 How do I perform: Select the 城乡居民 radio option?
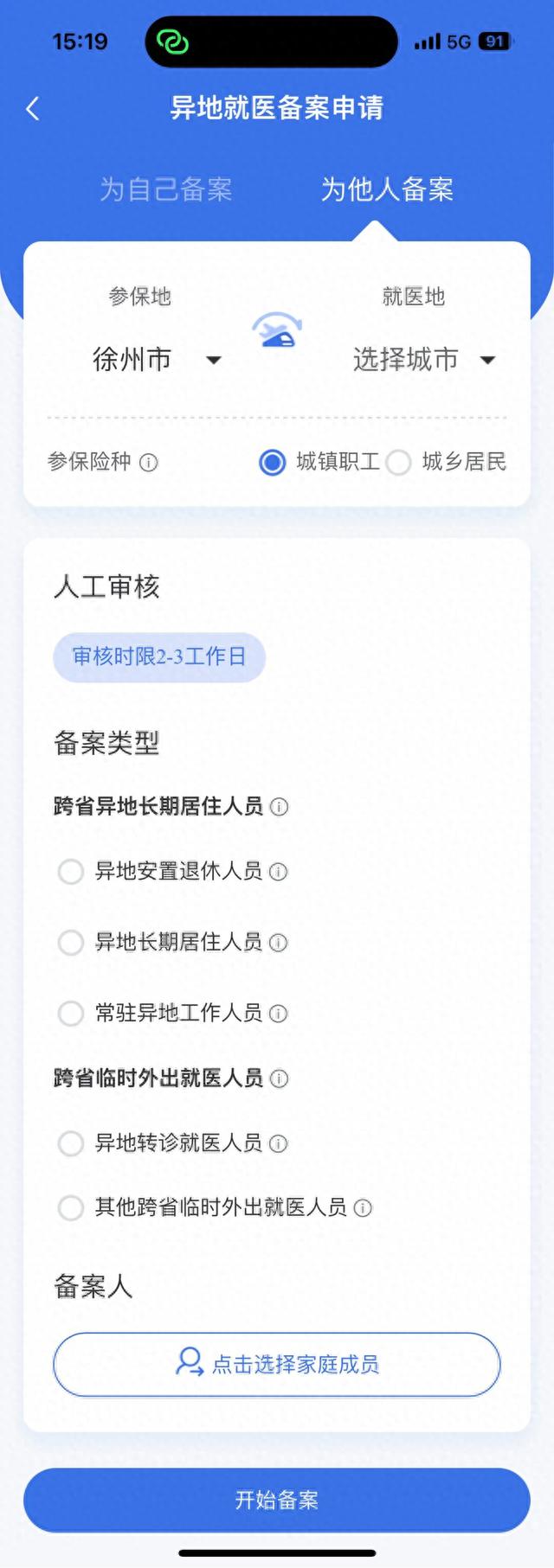pyautogui.click(x=399, y=463)
